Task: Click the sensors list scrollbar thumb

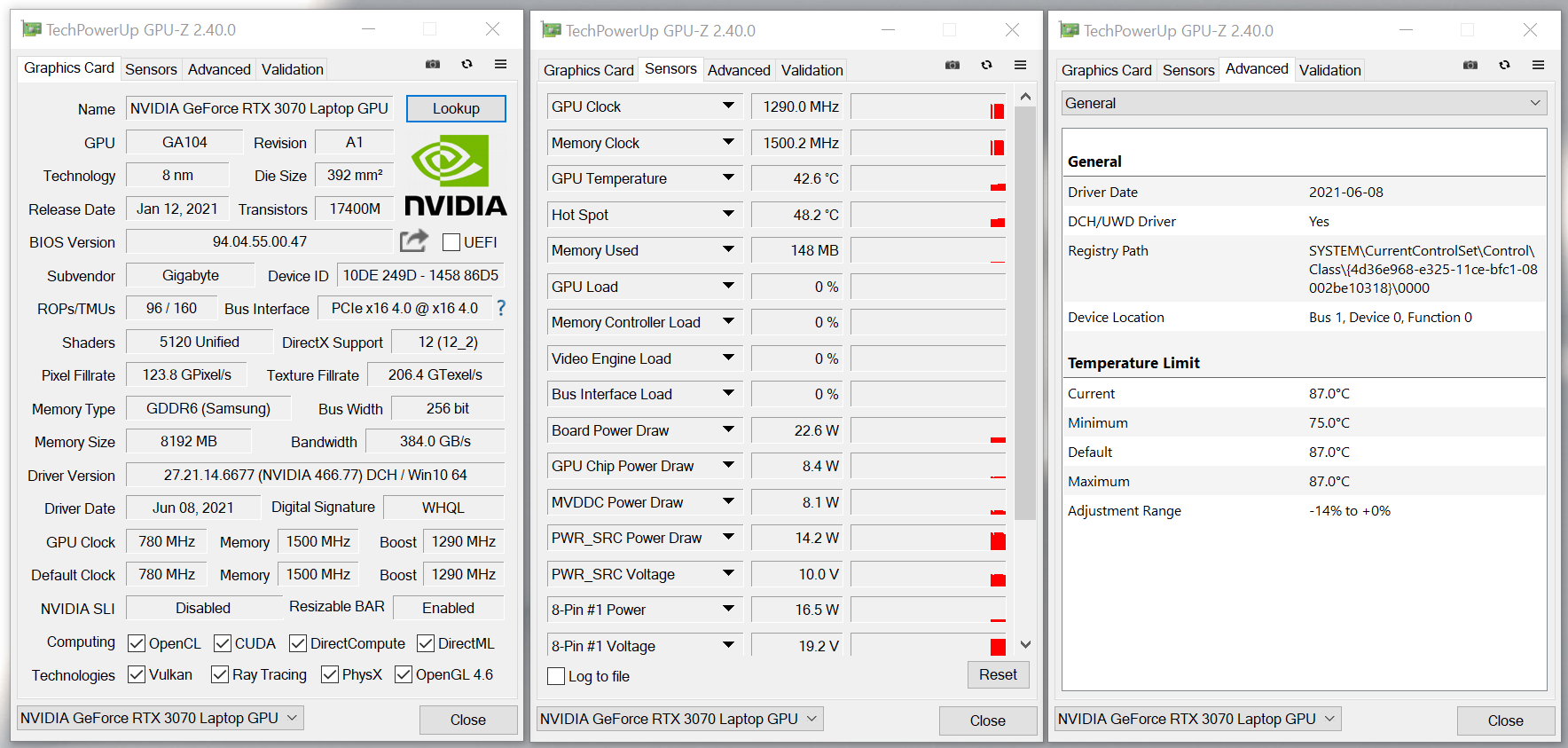Action: [1025, 312]
